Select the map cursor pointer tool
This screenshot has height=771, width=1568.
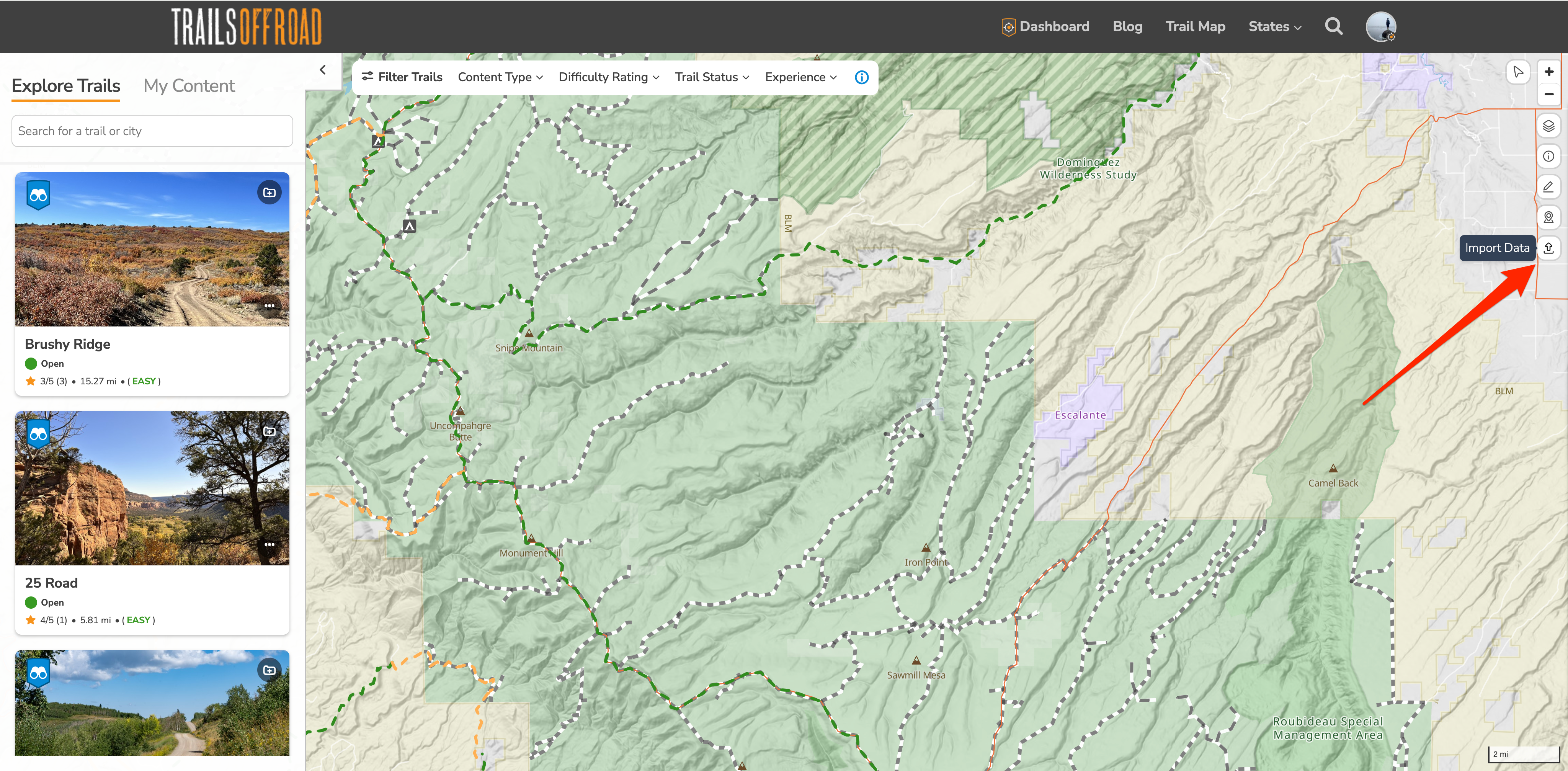point(1518,72)
